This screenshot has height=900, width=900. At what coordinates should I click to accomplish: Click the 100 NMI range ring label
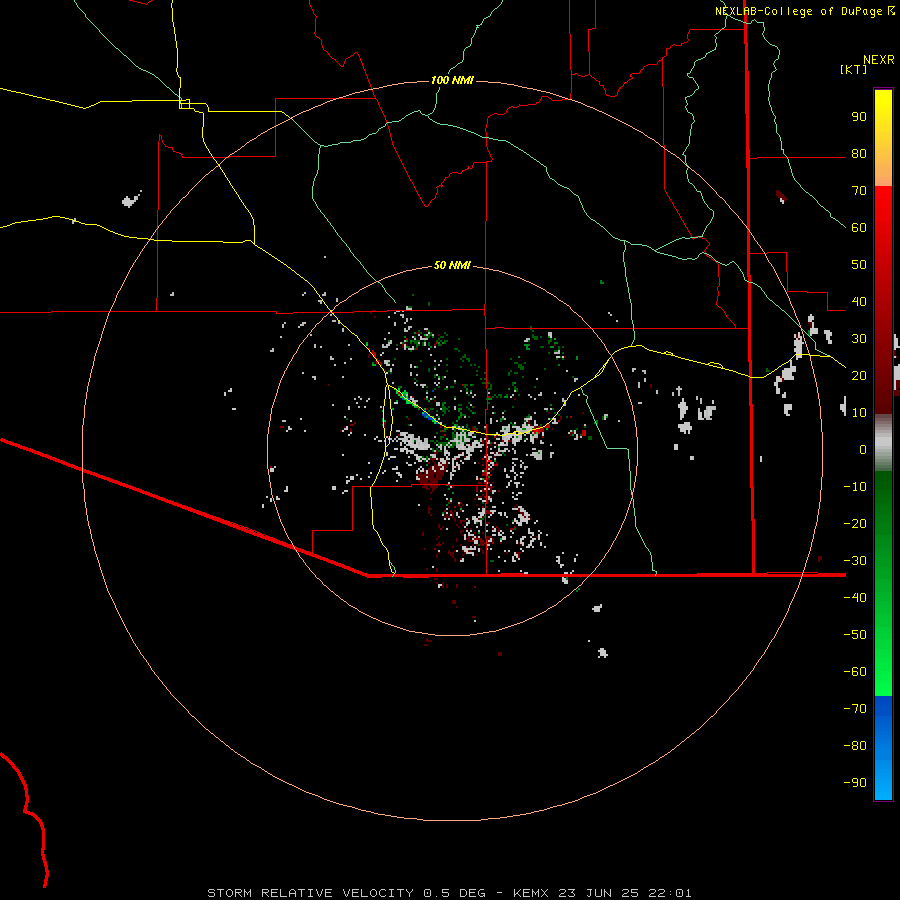(x=452, y=80)
